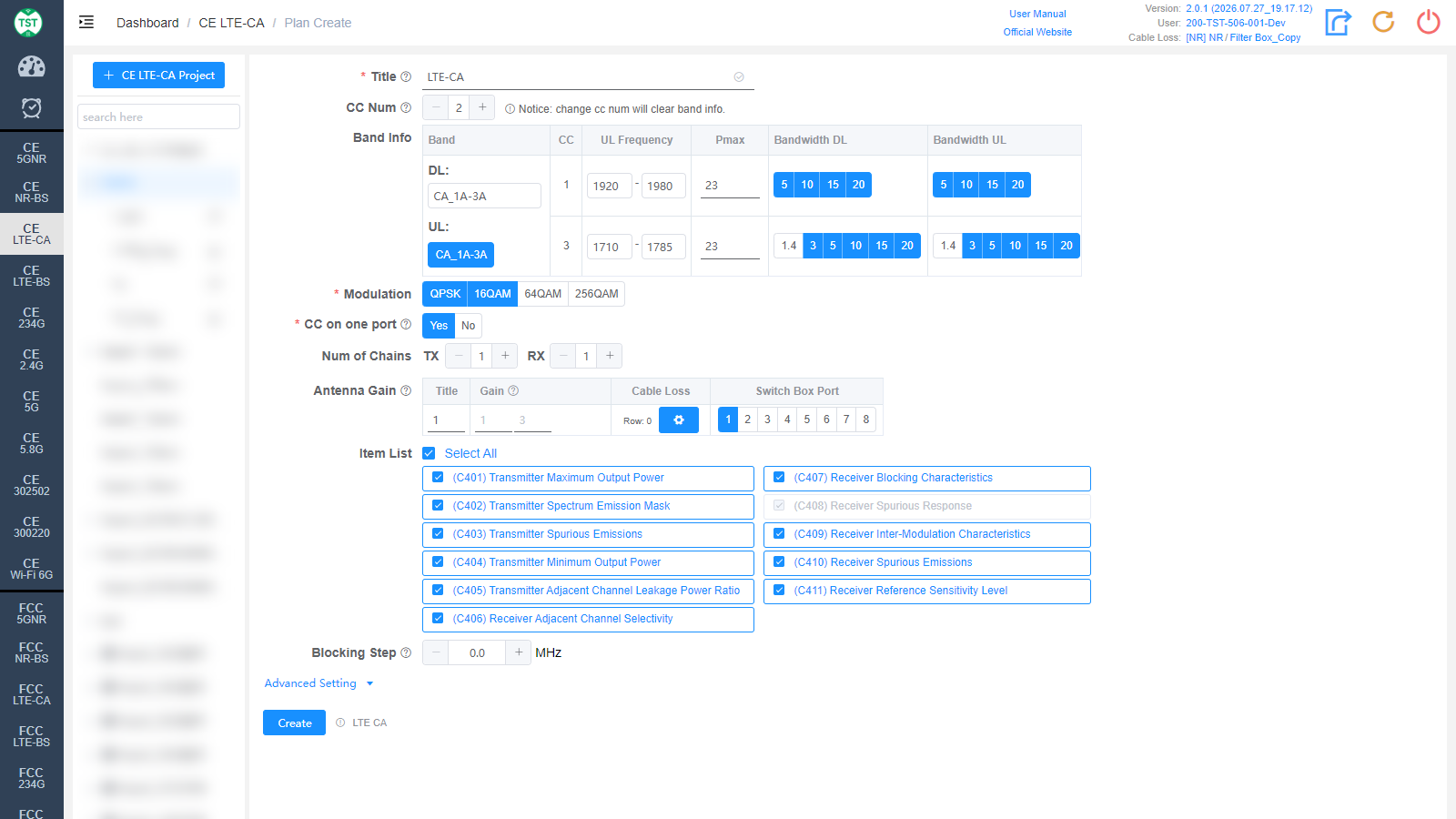This screenshot has height=819, width=1456.
Task: Open the User Manual link
Action: tap(1037, 14)
